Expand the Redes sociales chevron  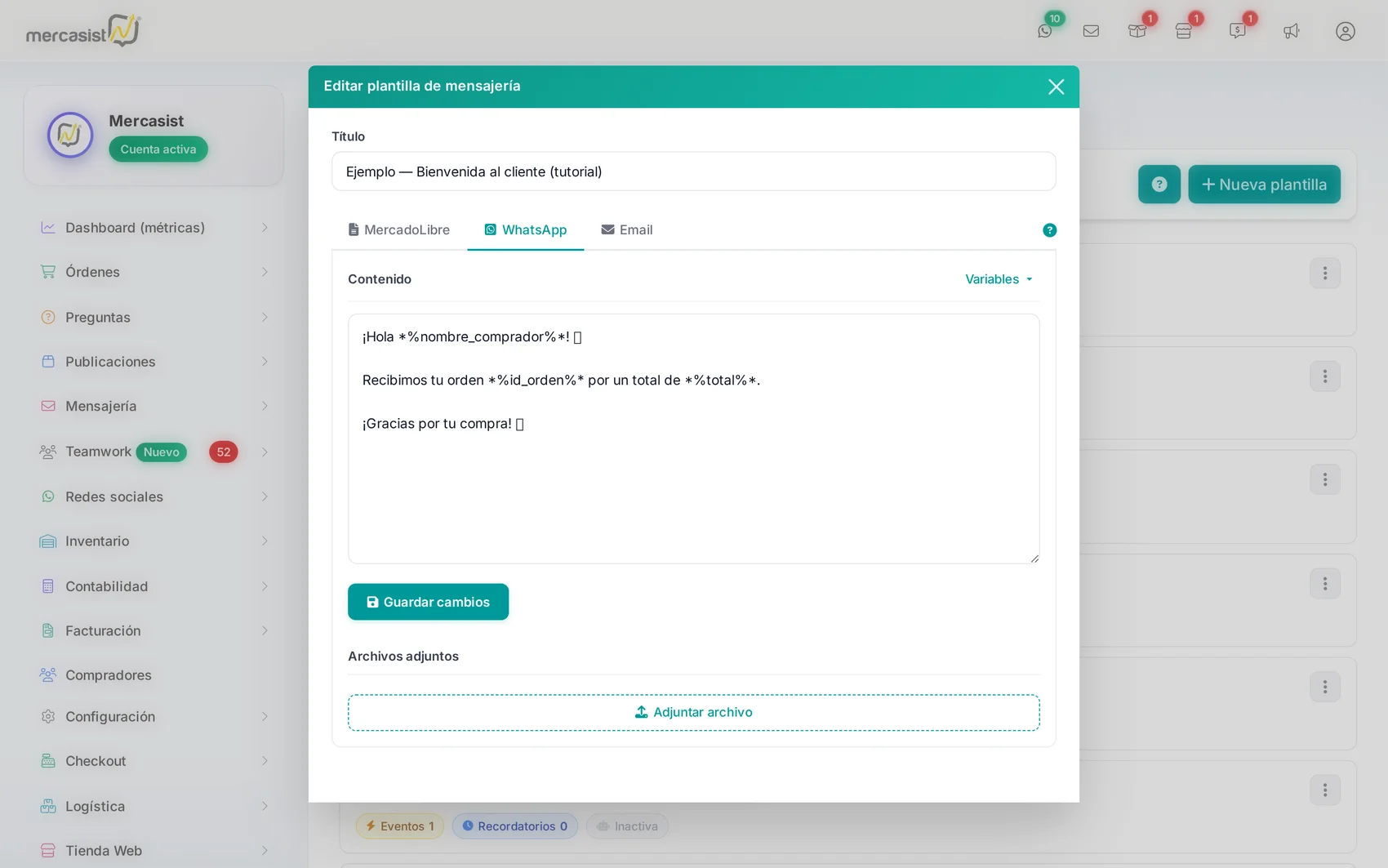coord(265,496)
